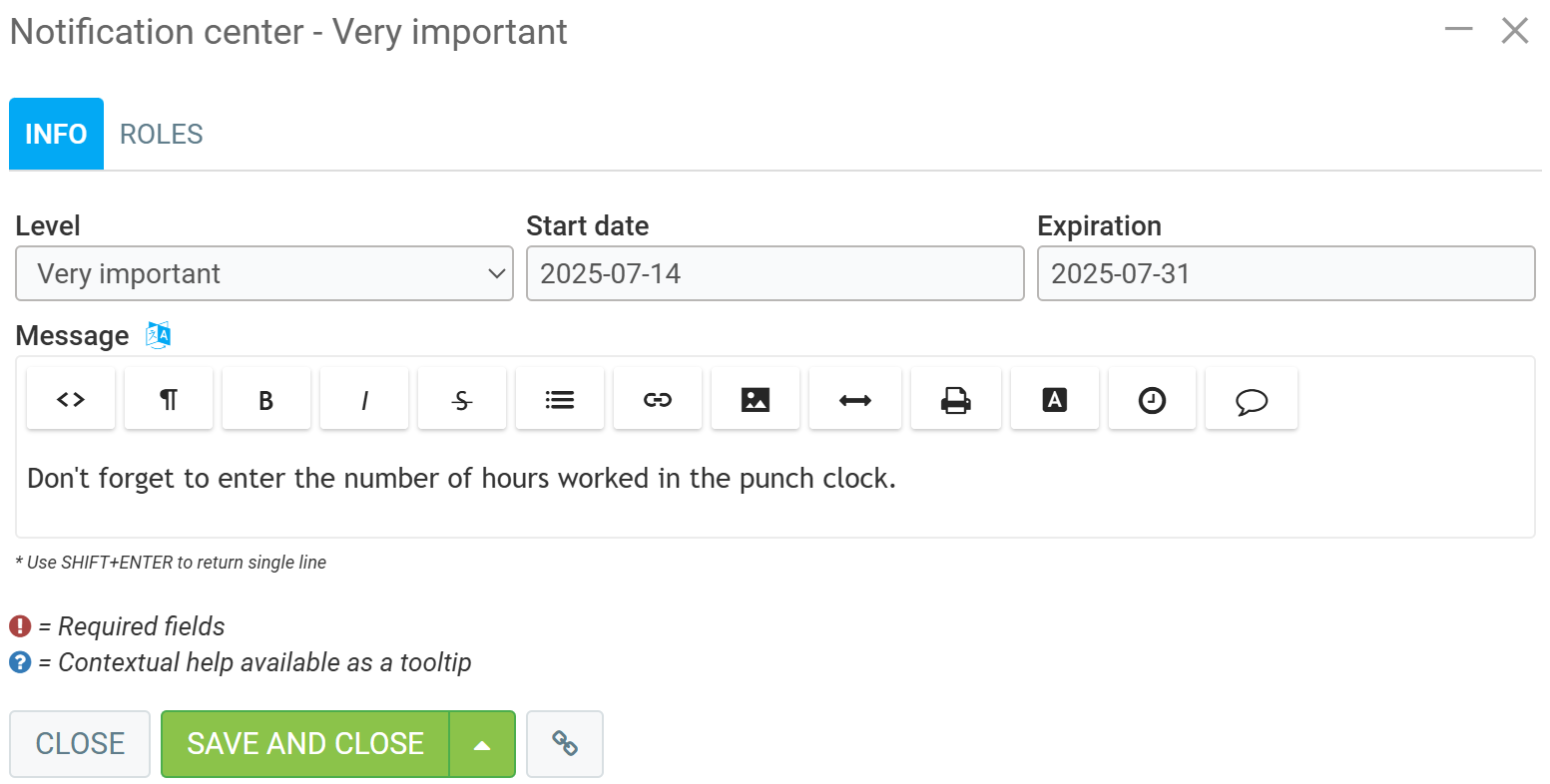Select the INFO tab

point(56,134)
